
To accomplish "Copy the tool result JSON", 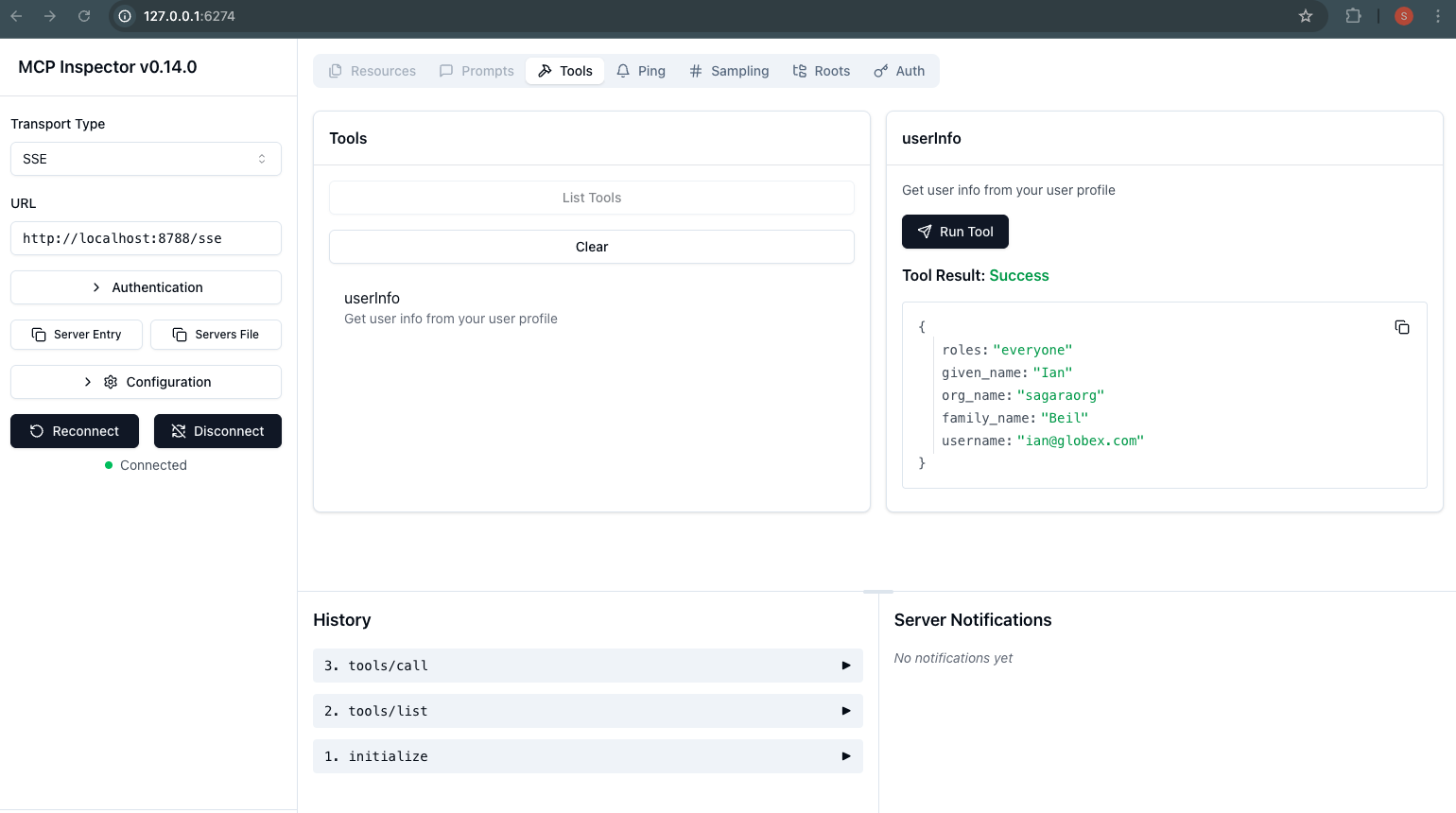I will click(x=1402, y=327).
